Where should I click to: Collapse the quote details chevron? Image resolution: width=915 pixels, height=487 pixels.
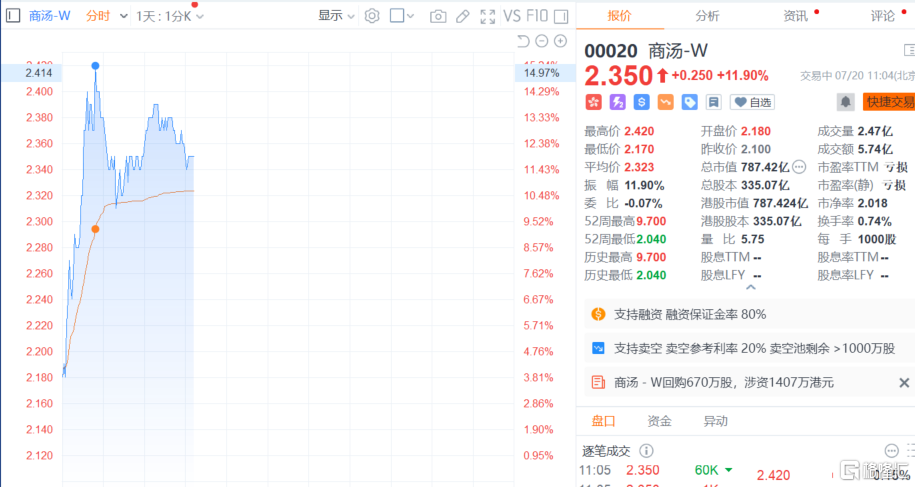(751, 288)
